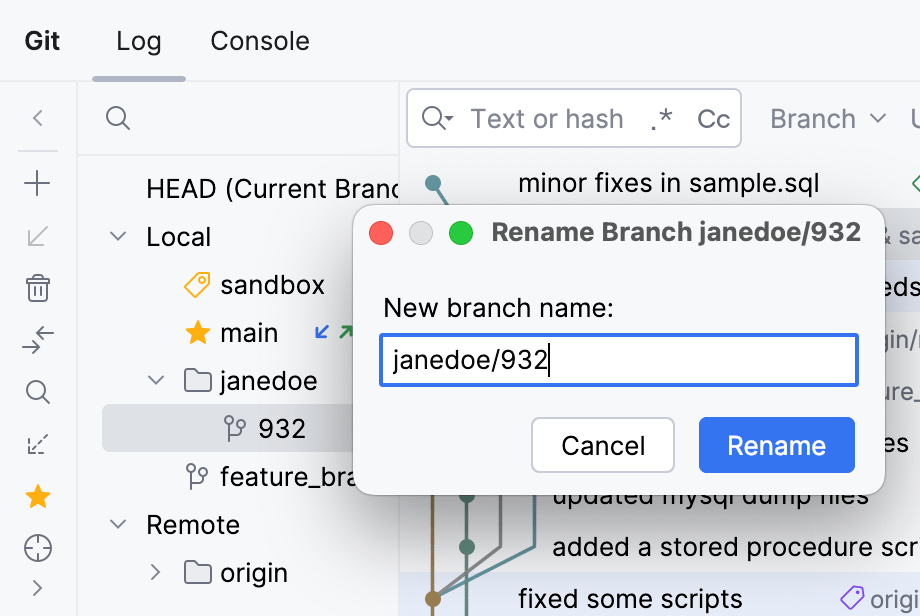Fetch changes using the arrows icon
The width and height of the screenshot is (920, 616).
(x=37, y=340)
